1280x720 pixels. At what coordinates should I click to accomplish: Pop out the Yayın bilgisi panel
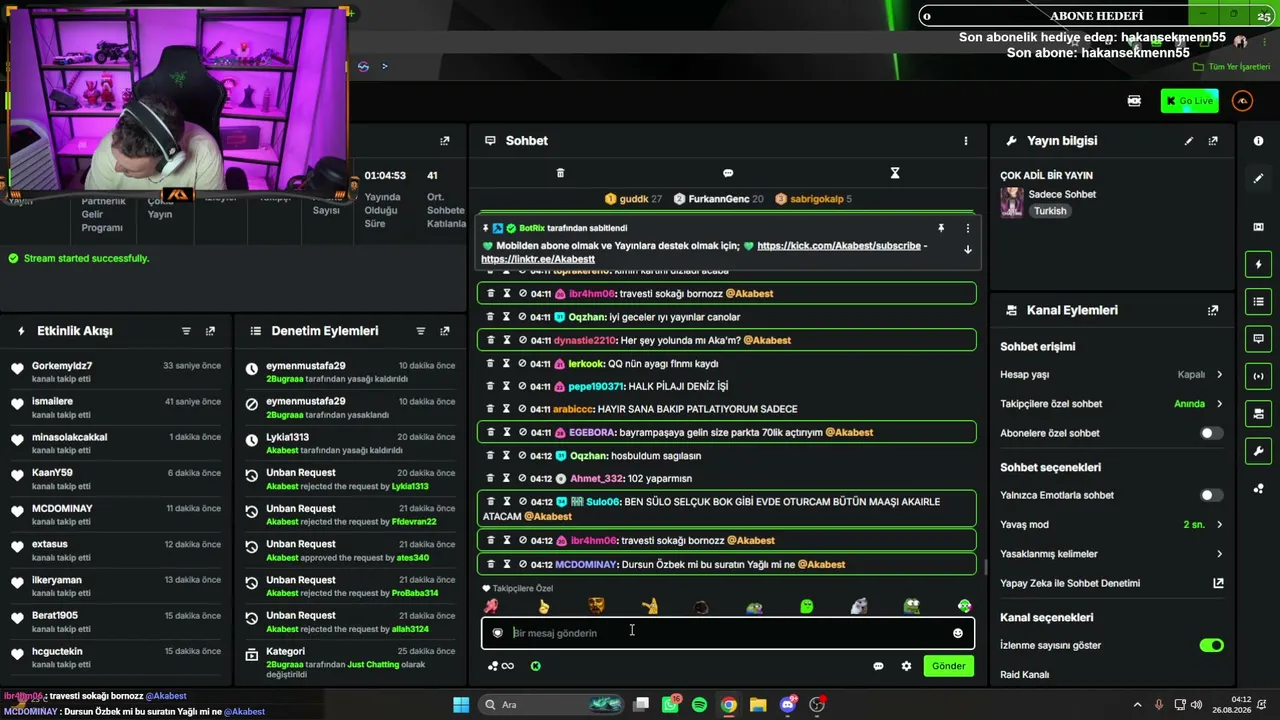1213,141
